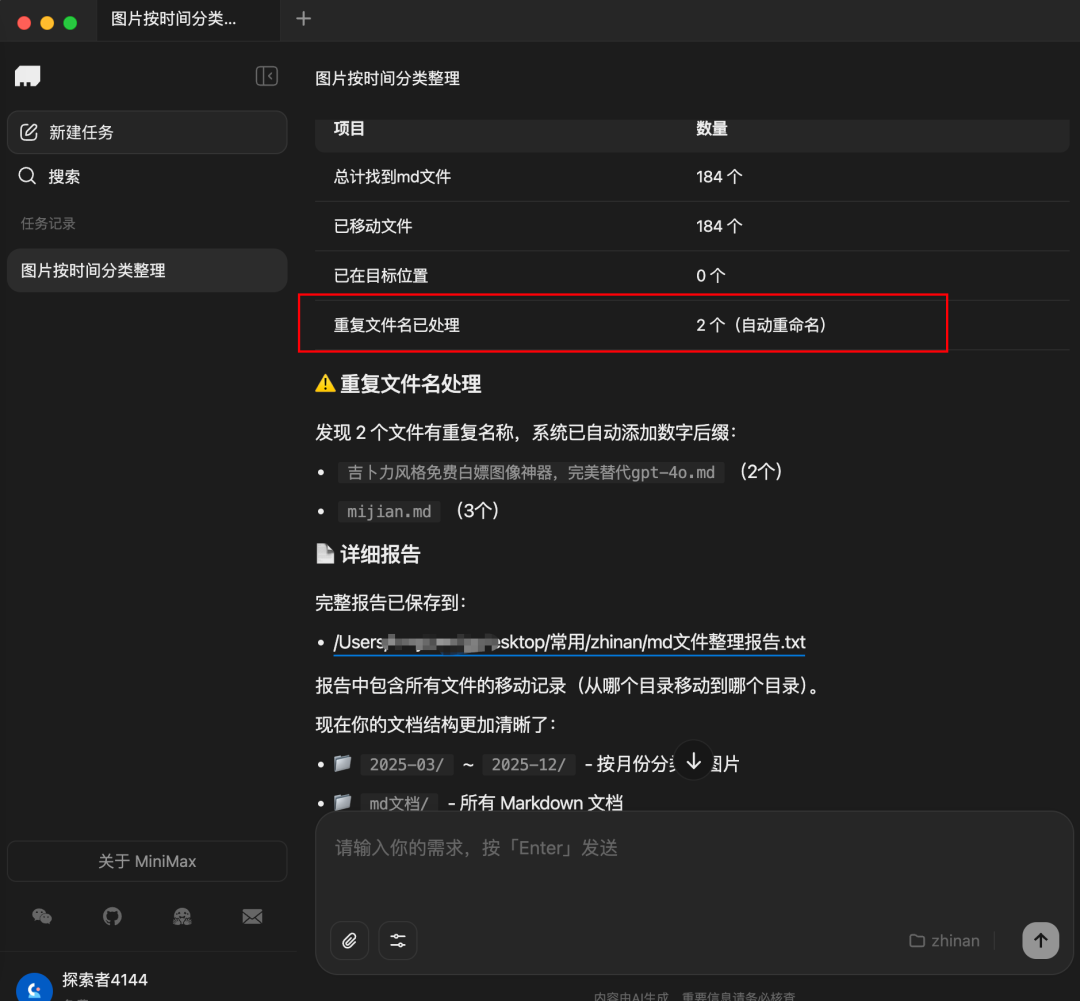Open the email contact icon

[x=252, y=917]
